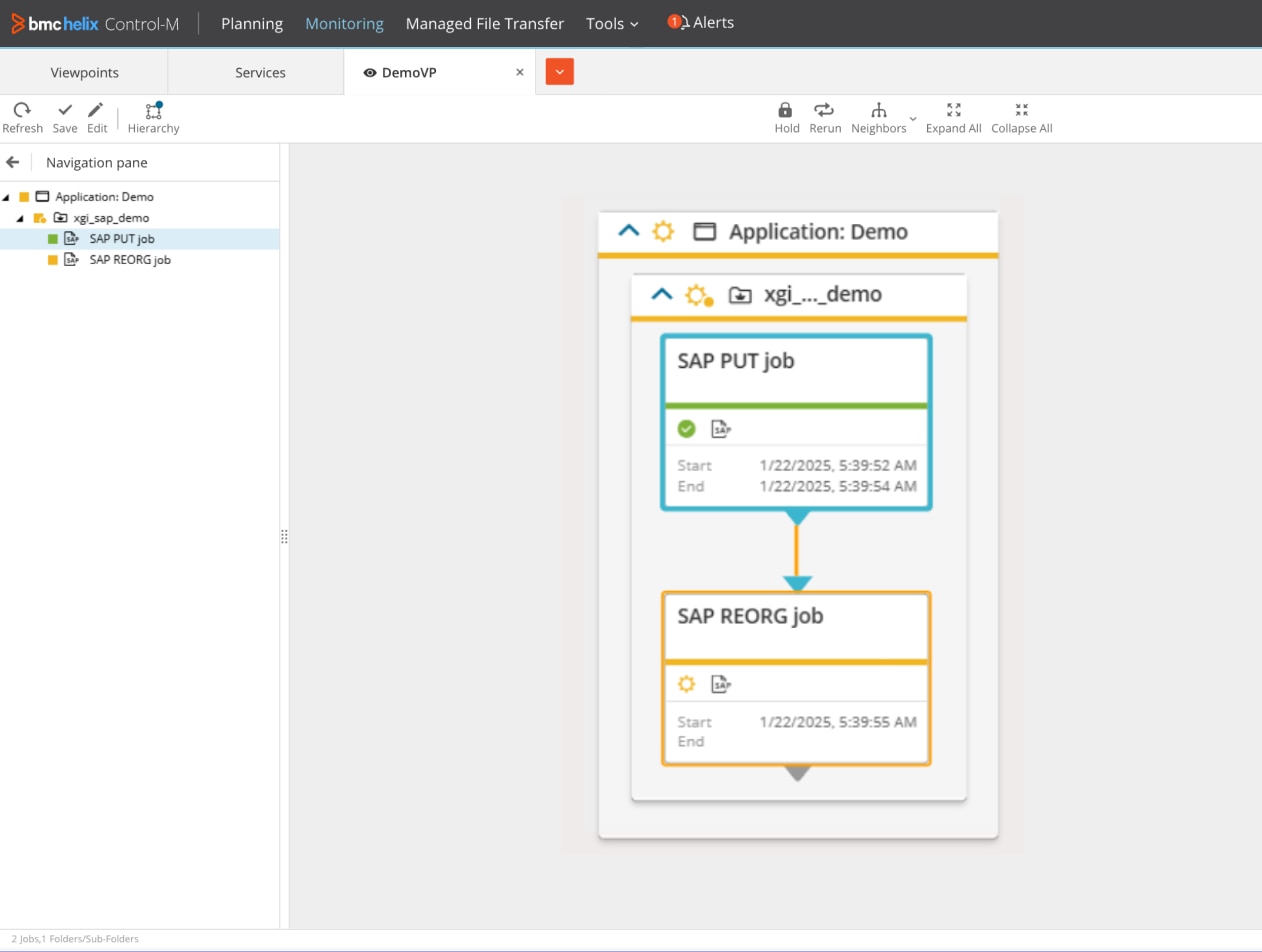Click the Rerun icon

coord(824,110)
